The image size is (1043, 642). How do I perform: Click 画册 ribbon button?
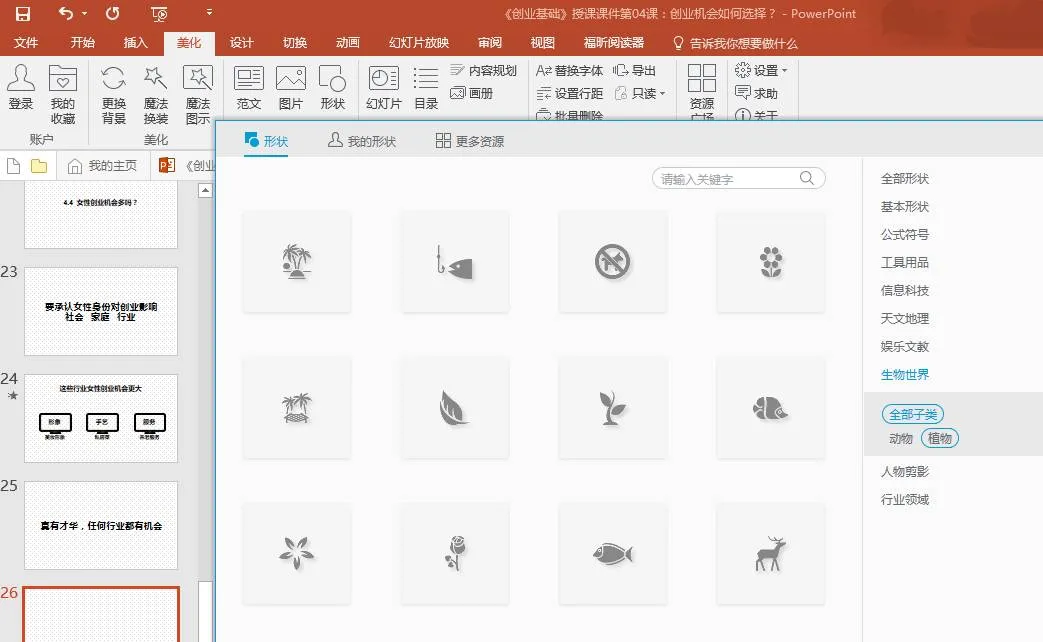472,93
